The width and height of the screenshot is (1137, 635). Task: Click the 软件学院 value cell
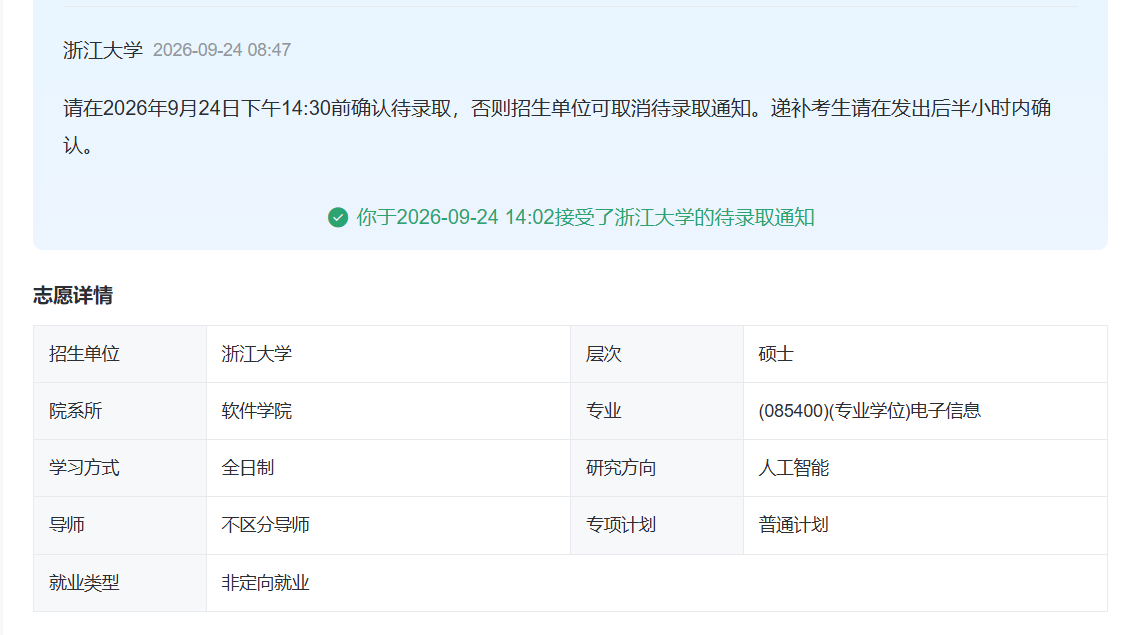[x=389, y=411]
